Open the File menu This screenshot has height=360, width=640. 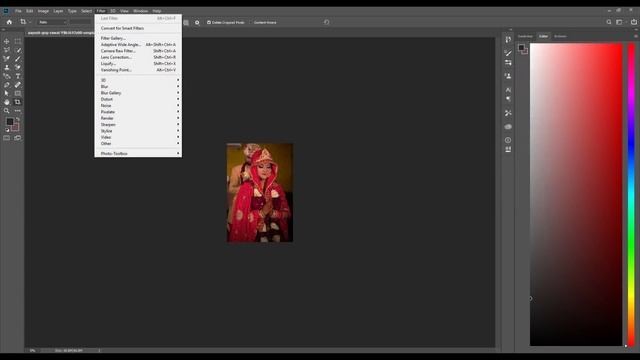pos(18,11)
